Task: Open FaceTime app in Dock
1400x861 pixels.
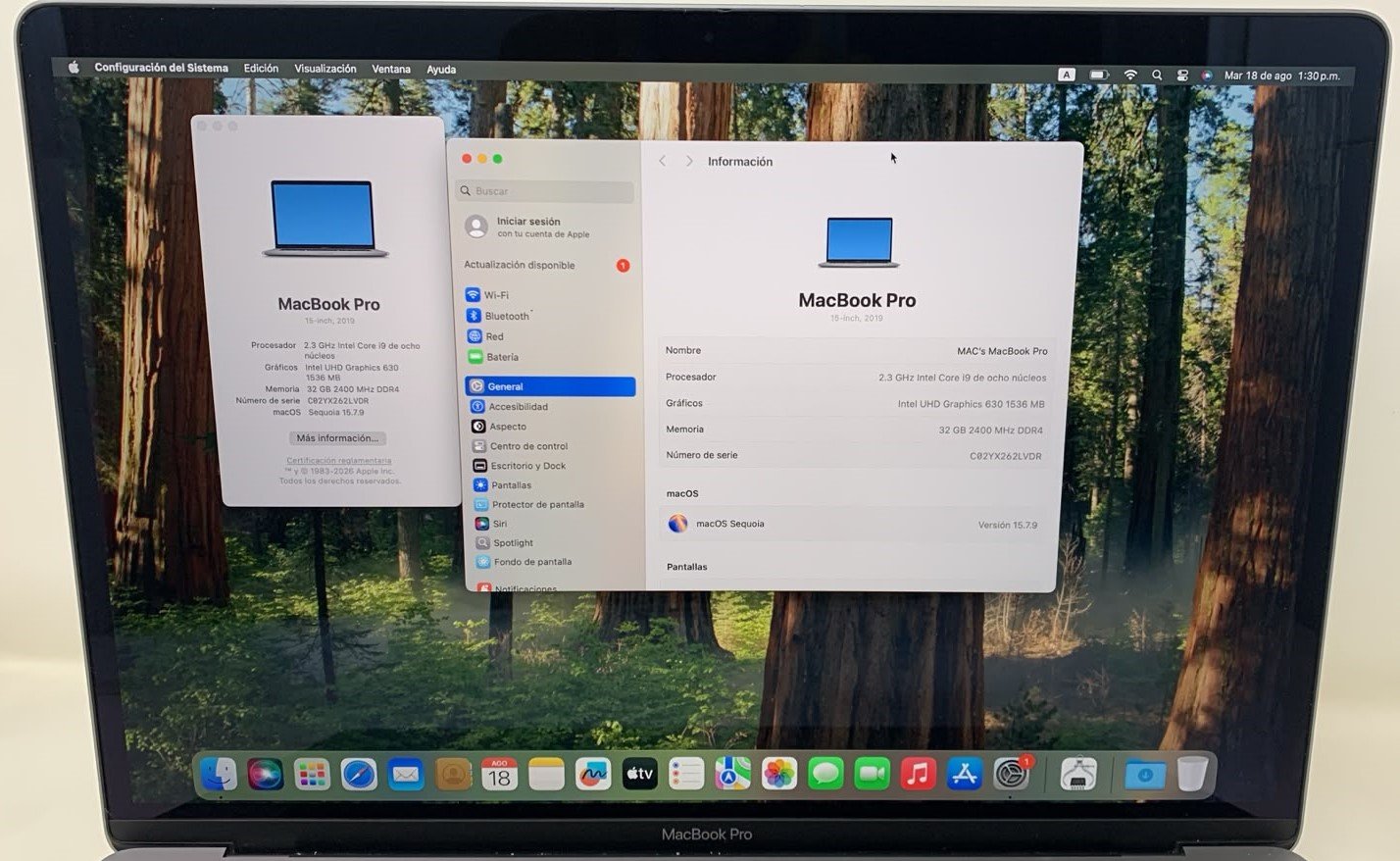Action: click(872, 775)
